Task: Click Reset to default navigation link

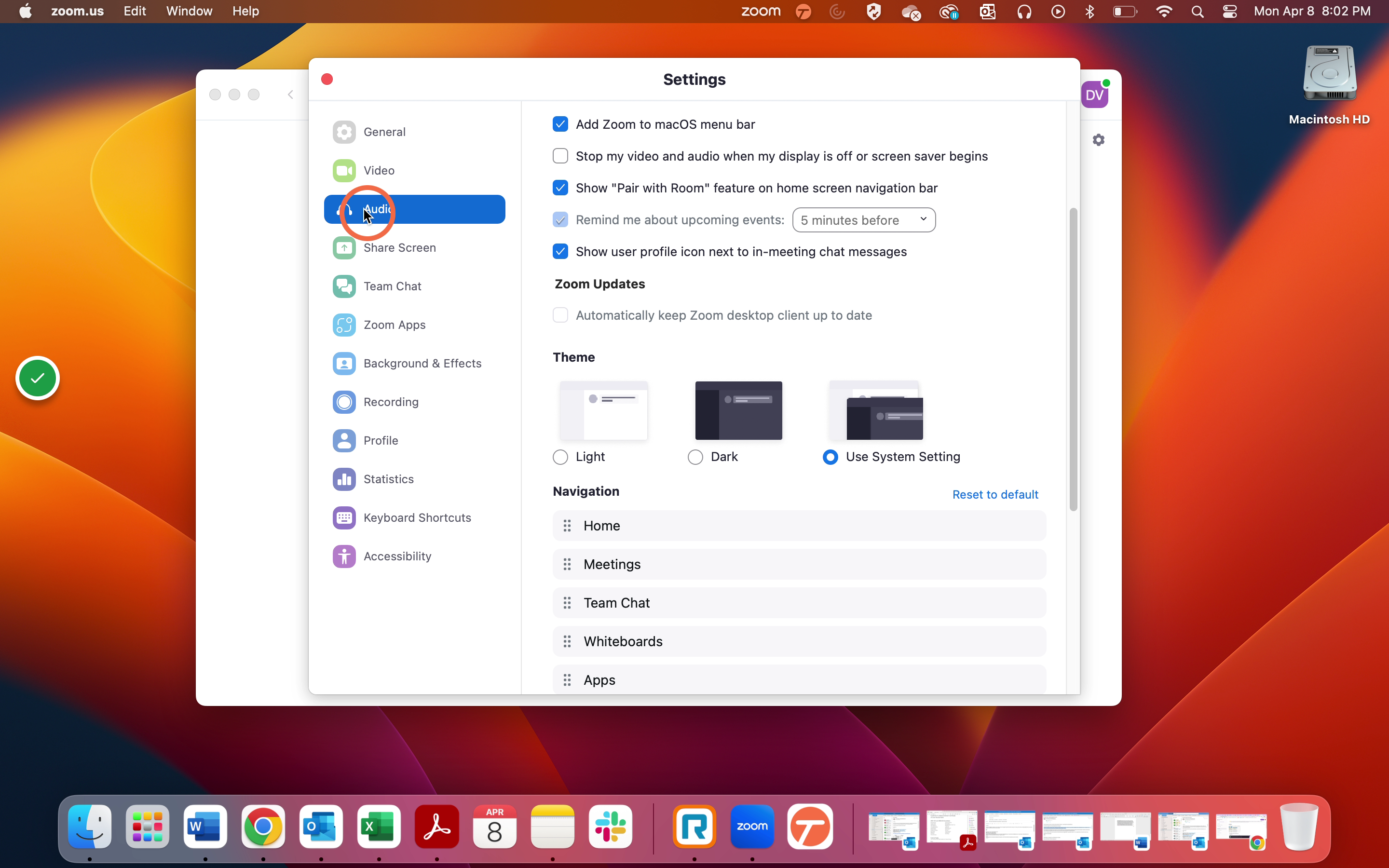Action: tap(995, 495)
